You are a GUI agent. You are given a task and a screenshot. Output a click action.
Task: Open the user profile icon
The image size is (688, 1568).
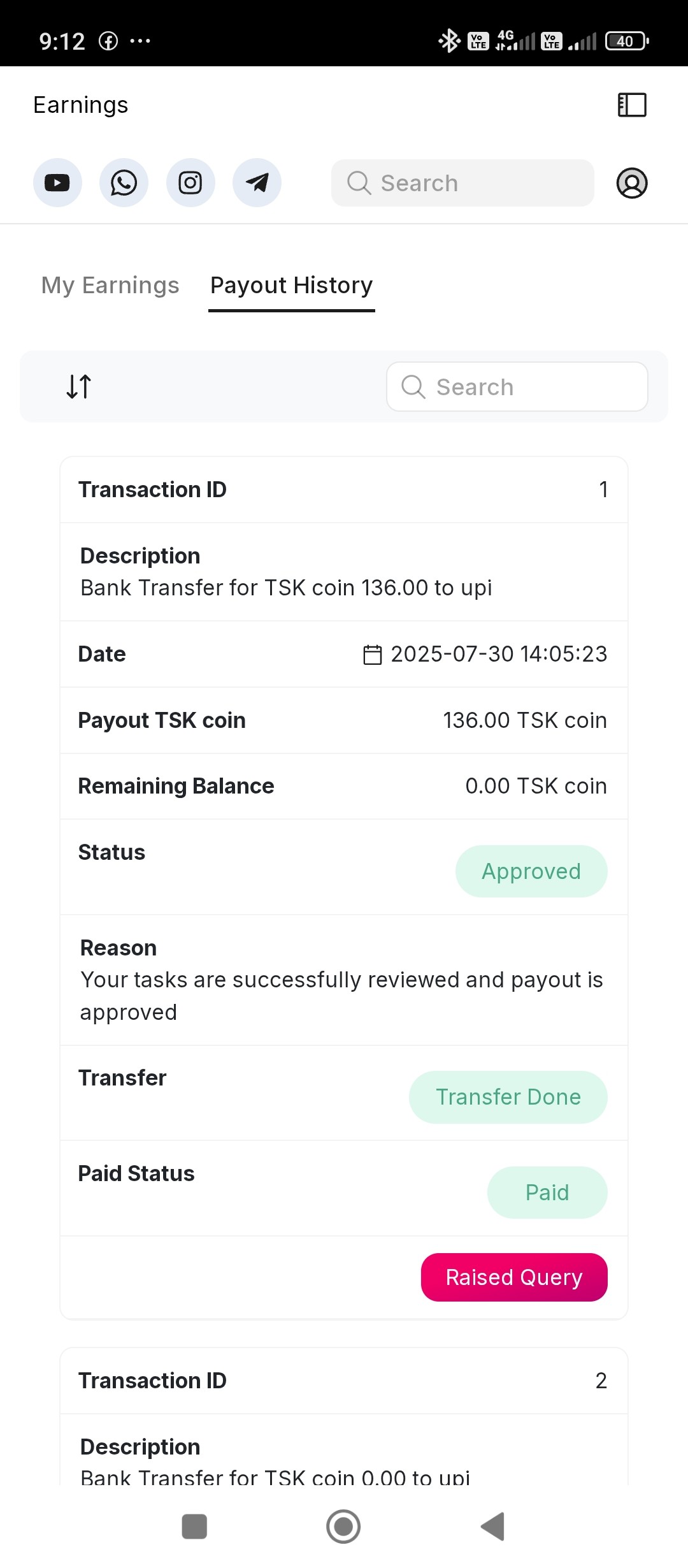point(632,183)
